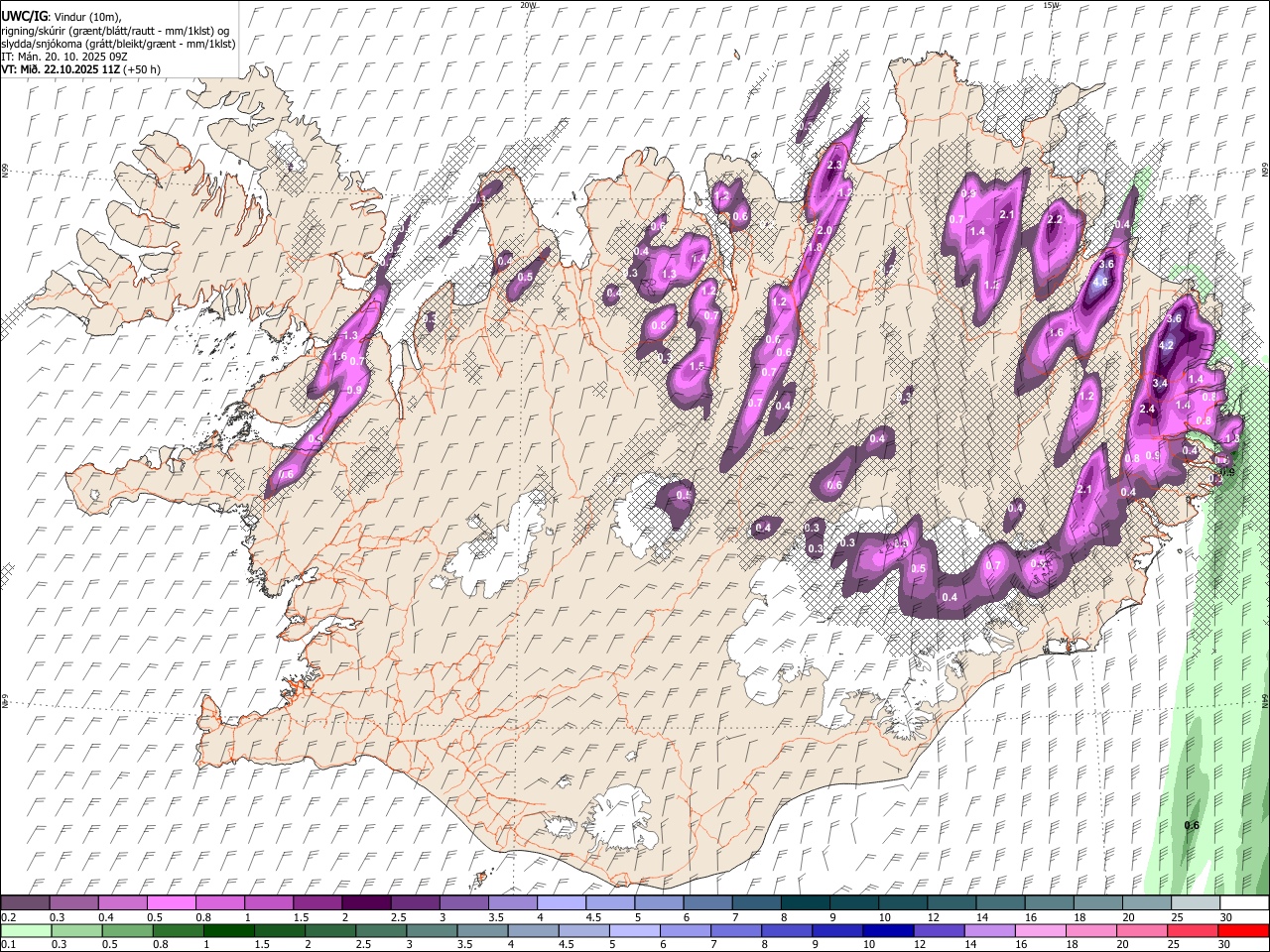Click the '15W' longitude label at top
The width and height of the screenshot is (1270, 952).
pyautogui.click(x=1050, y=5)
